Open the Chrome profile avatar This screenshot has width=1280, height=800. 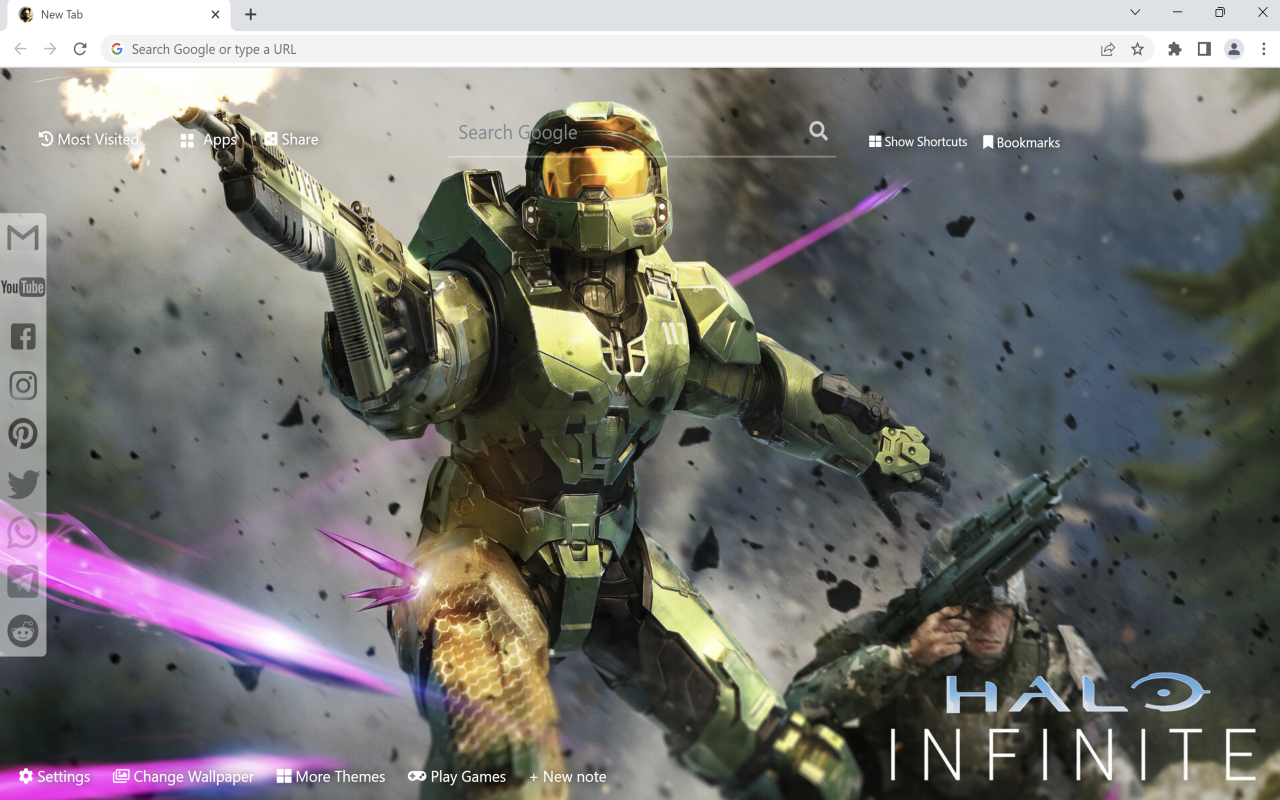(1234, 49)
